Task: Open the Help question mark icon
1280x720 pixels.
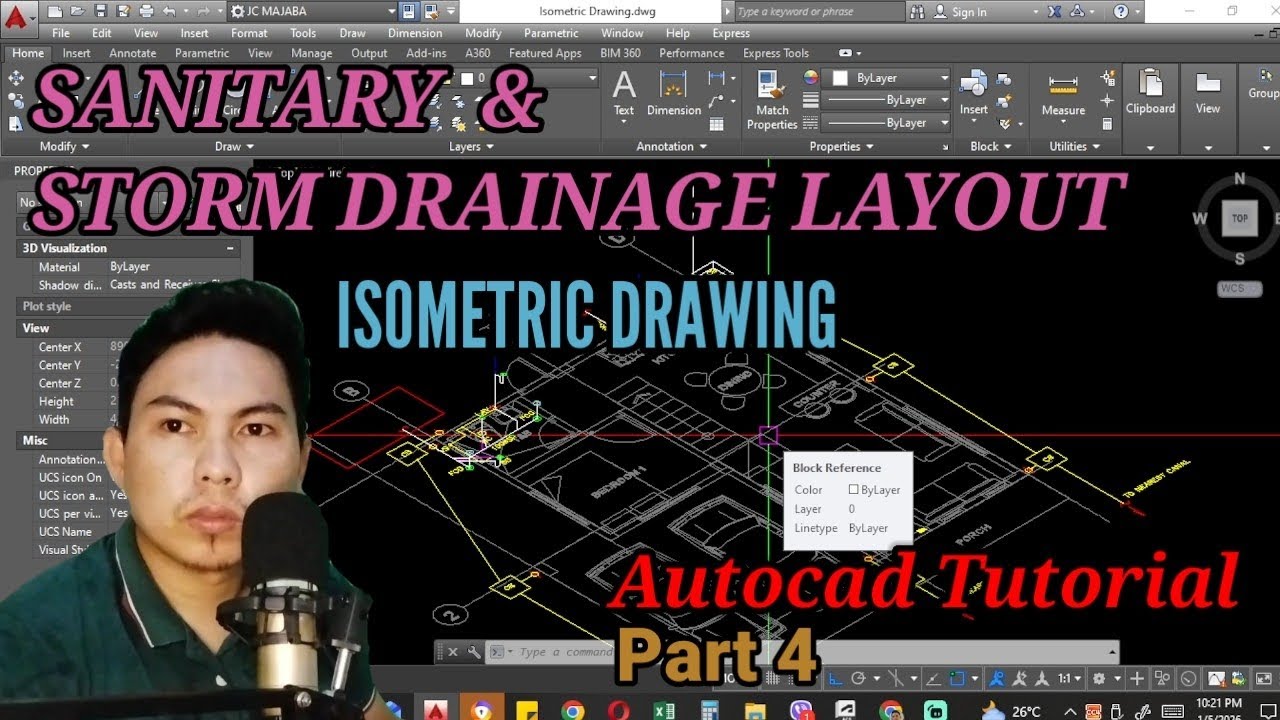Action: [1121, 12]
